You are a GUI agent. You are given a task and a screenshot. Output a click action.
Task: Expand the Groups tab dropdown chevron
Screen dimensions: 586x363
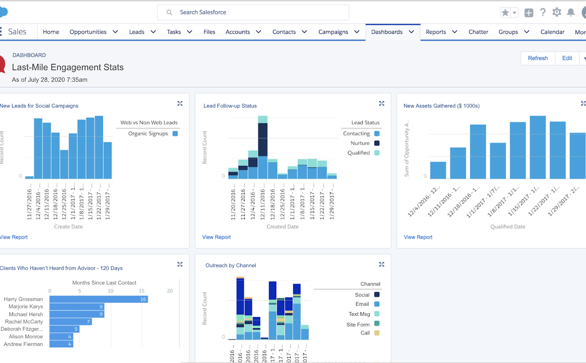coord(526,32)
